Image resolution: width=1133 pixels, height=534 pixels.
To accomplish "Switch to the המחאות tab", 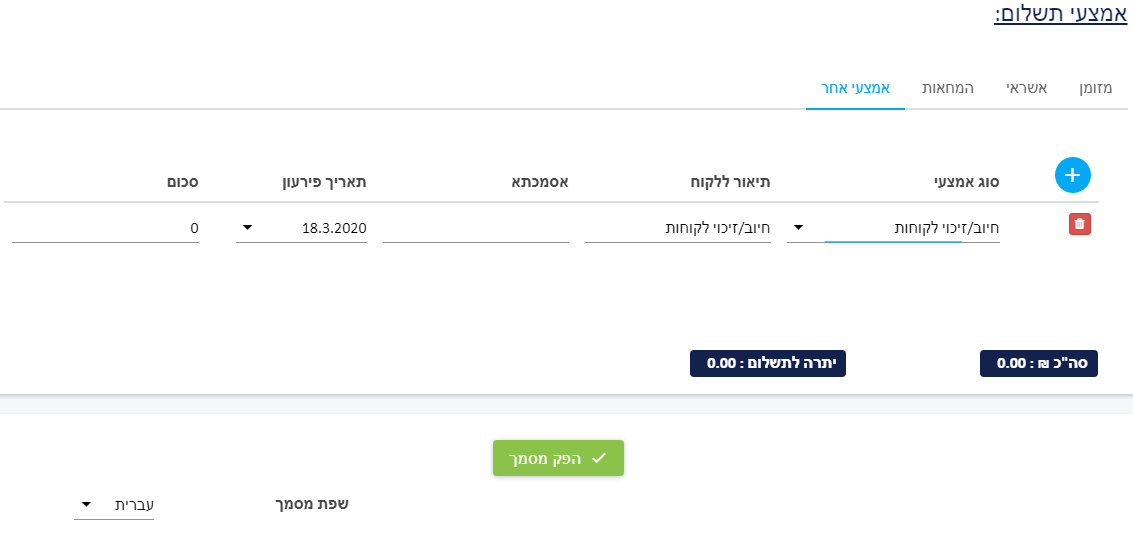I will tap(947, 89).
